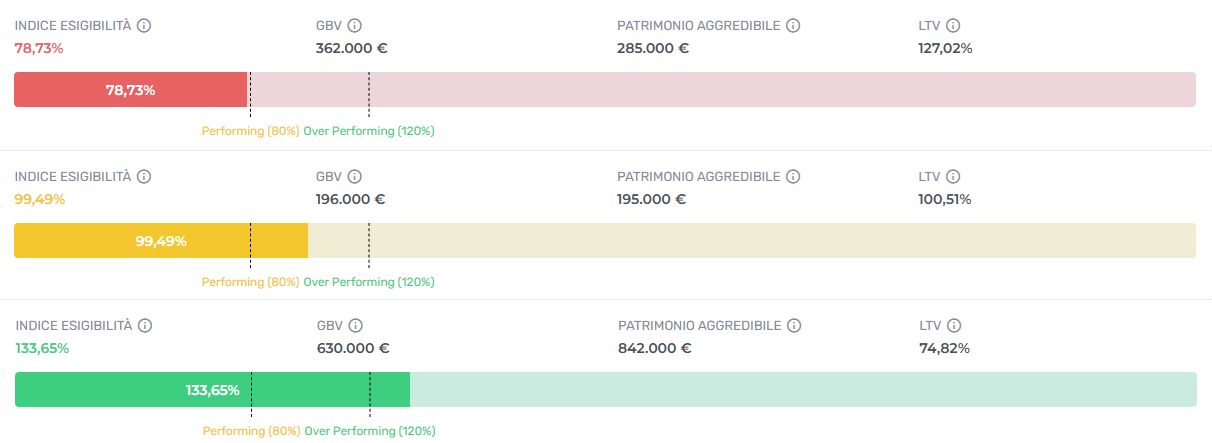This screenshot has height=443, width=1212.
Task: Click LTV info icon above 74,82%
Action: pos(953,326)
